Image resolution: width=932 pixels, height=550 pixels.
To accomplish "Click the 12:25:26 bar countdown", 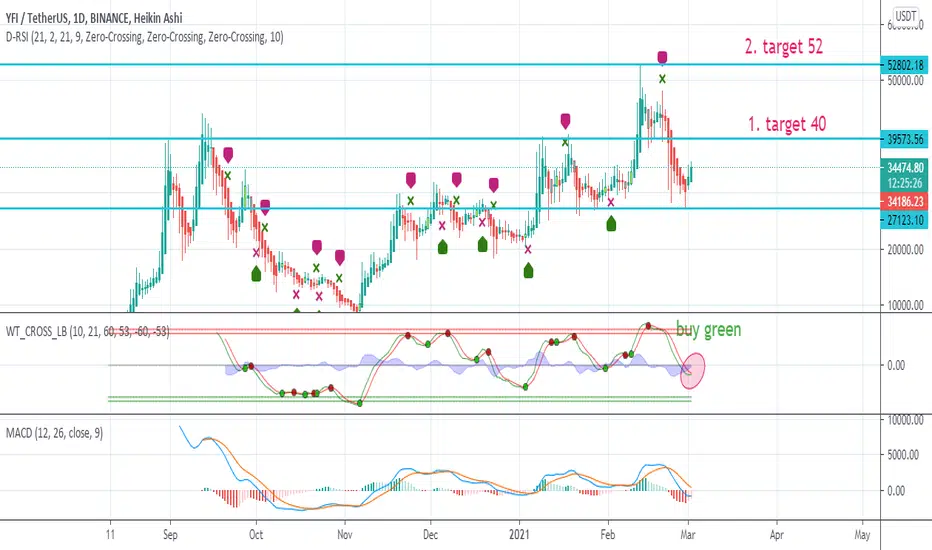I will coord(905,183).
